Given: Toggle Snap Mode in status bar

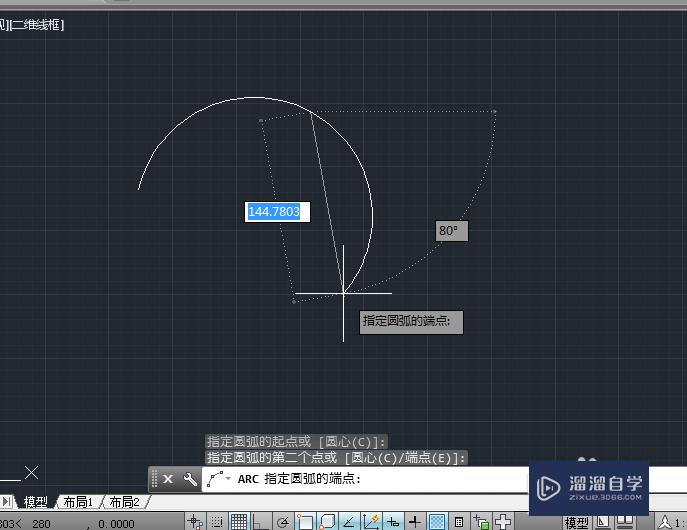Looking at the screenshot, I should click(x=216, y=522).
